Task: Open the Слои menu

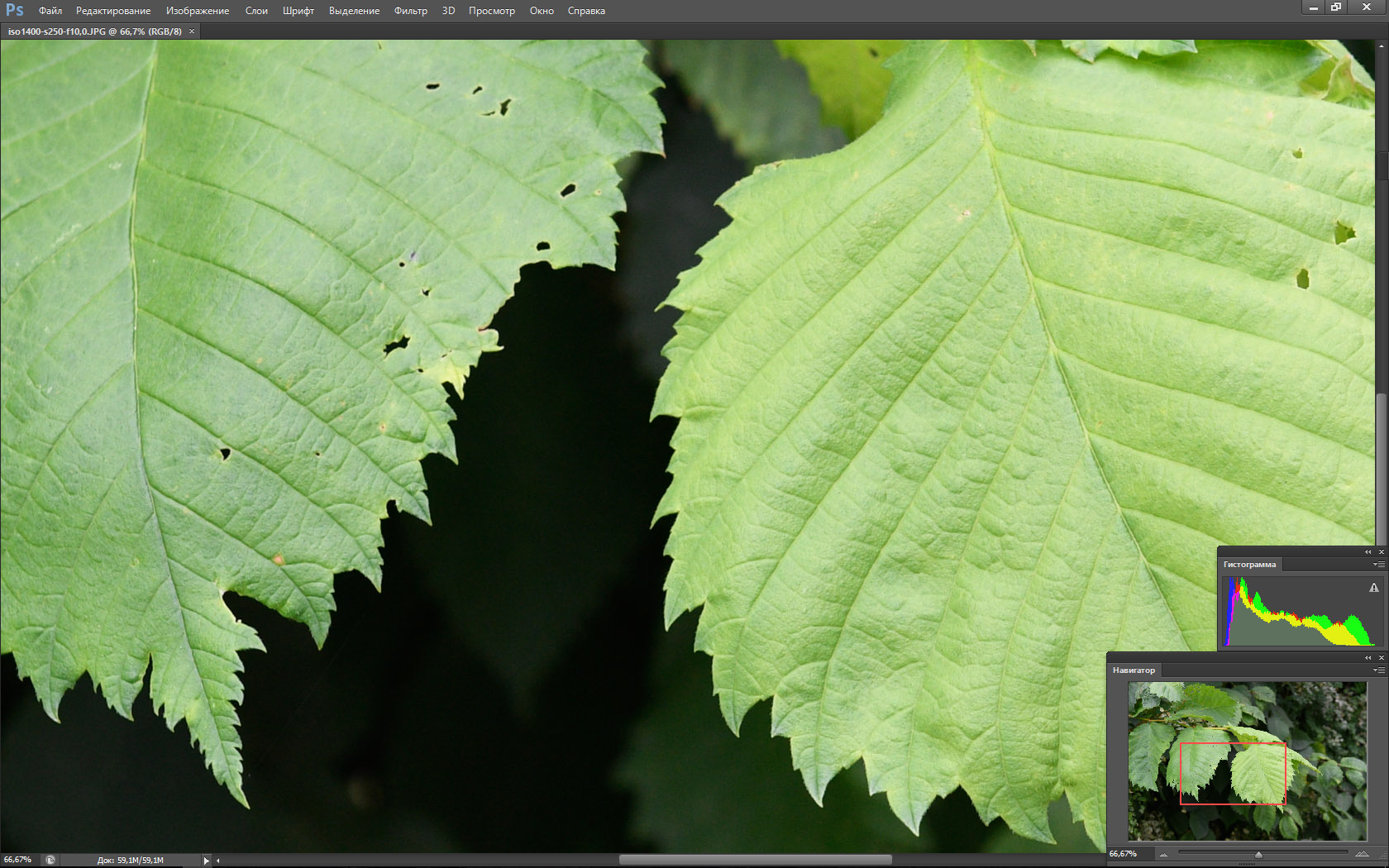Action: [256, 11]
